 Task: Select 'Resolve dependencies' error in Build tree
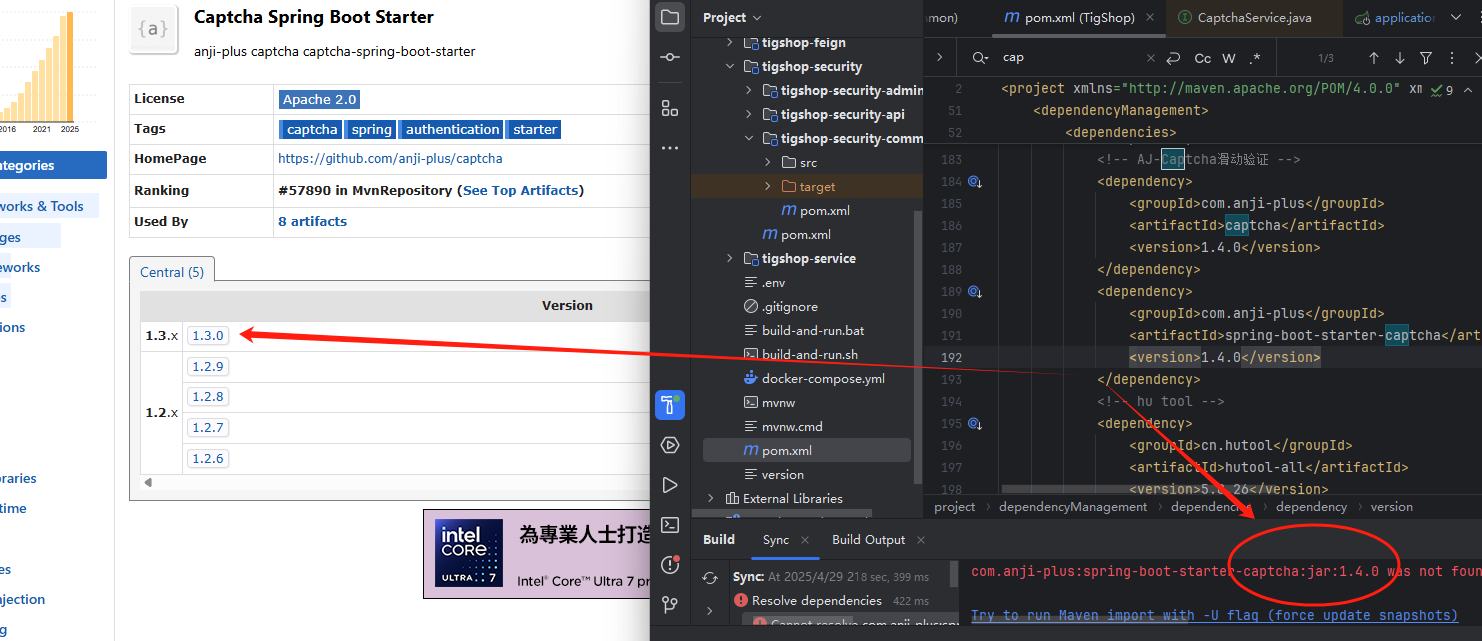[x=817, y=601]
